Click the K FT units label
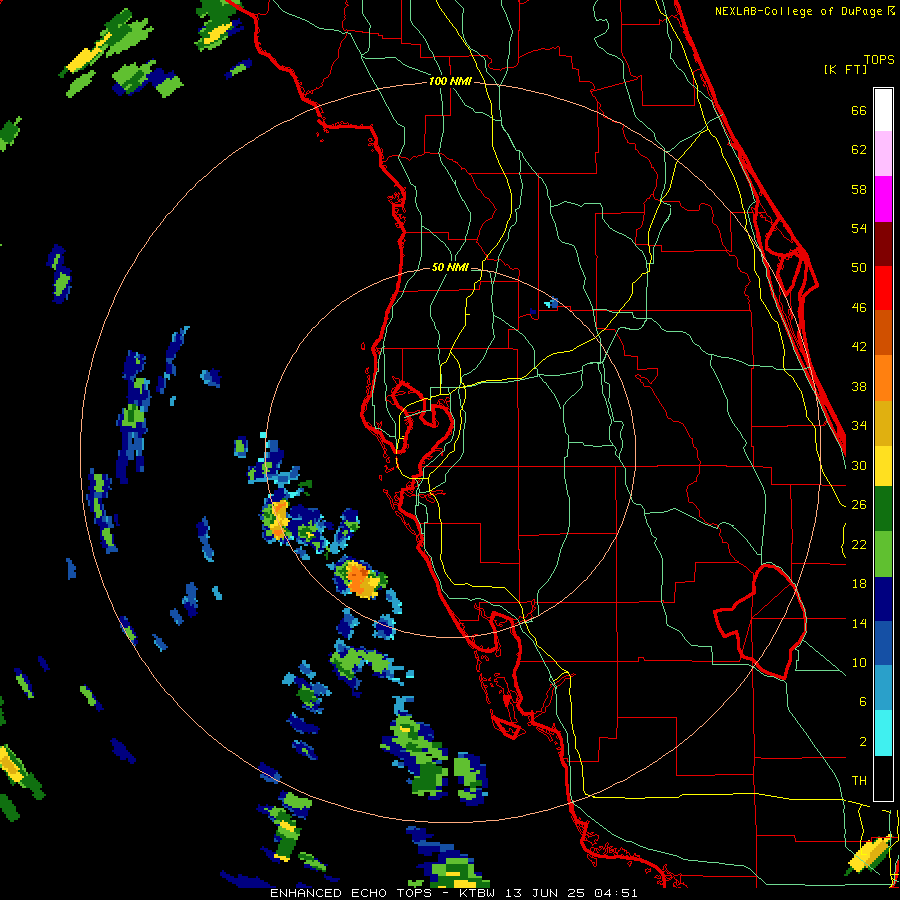 pyautogui.click(x=845, y=69)
